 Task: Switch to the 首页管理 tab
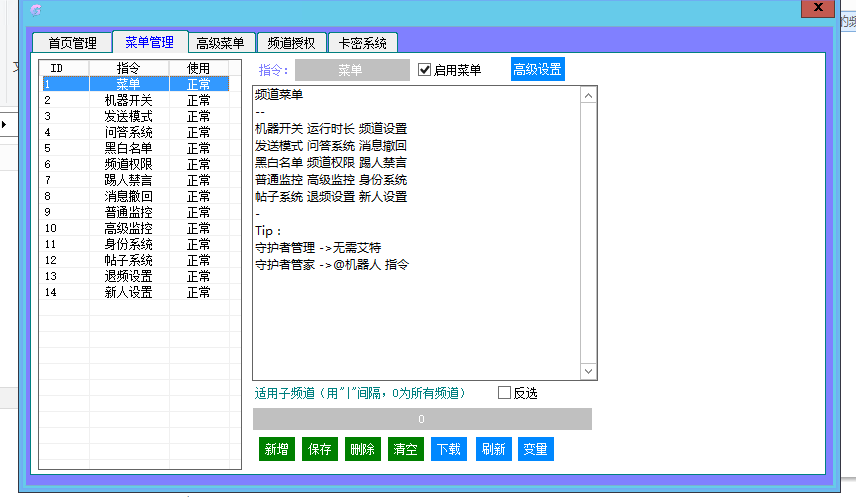pos(72,43)
